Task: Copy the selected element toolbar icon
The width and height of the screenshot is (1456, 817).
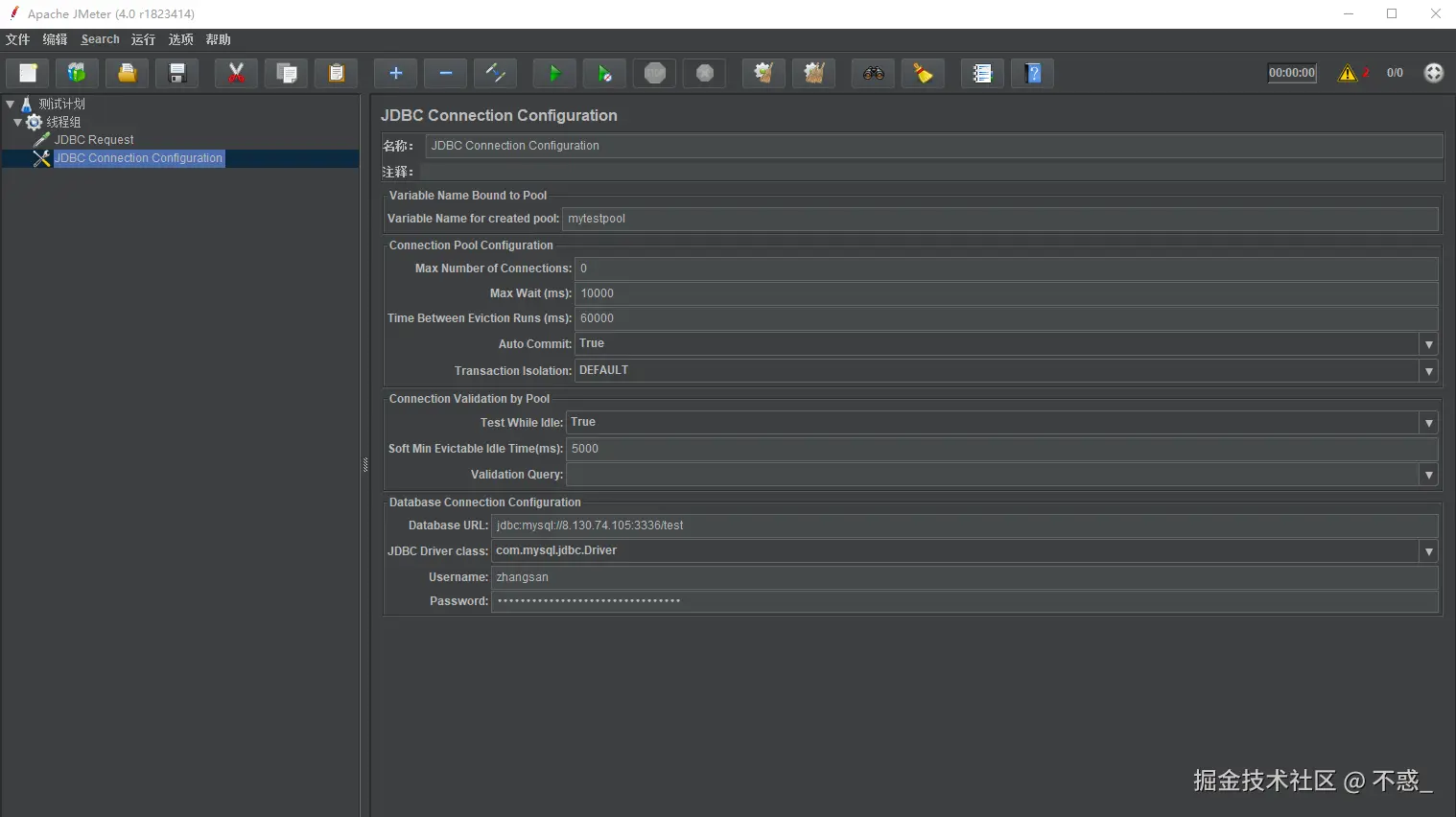Action: click(286, 73)
